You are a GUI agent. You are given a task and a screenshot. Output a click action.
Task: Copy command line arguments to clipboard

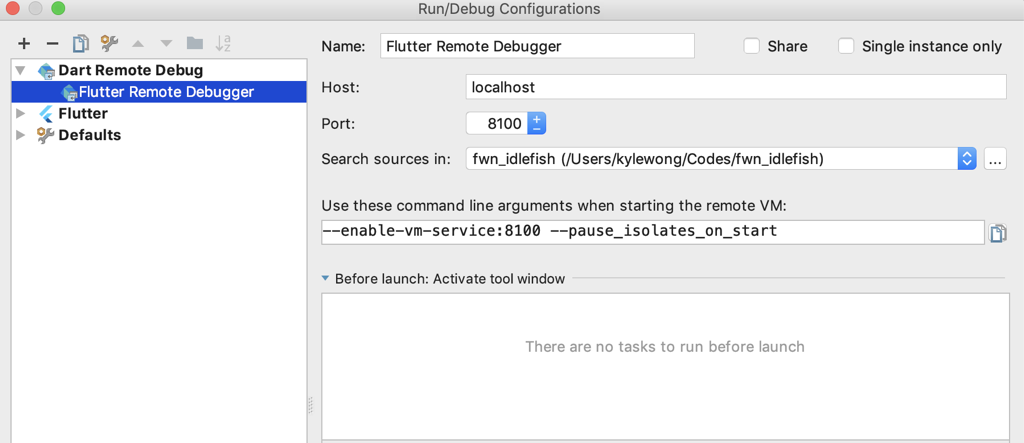coord(997,233)
